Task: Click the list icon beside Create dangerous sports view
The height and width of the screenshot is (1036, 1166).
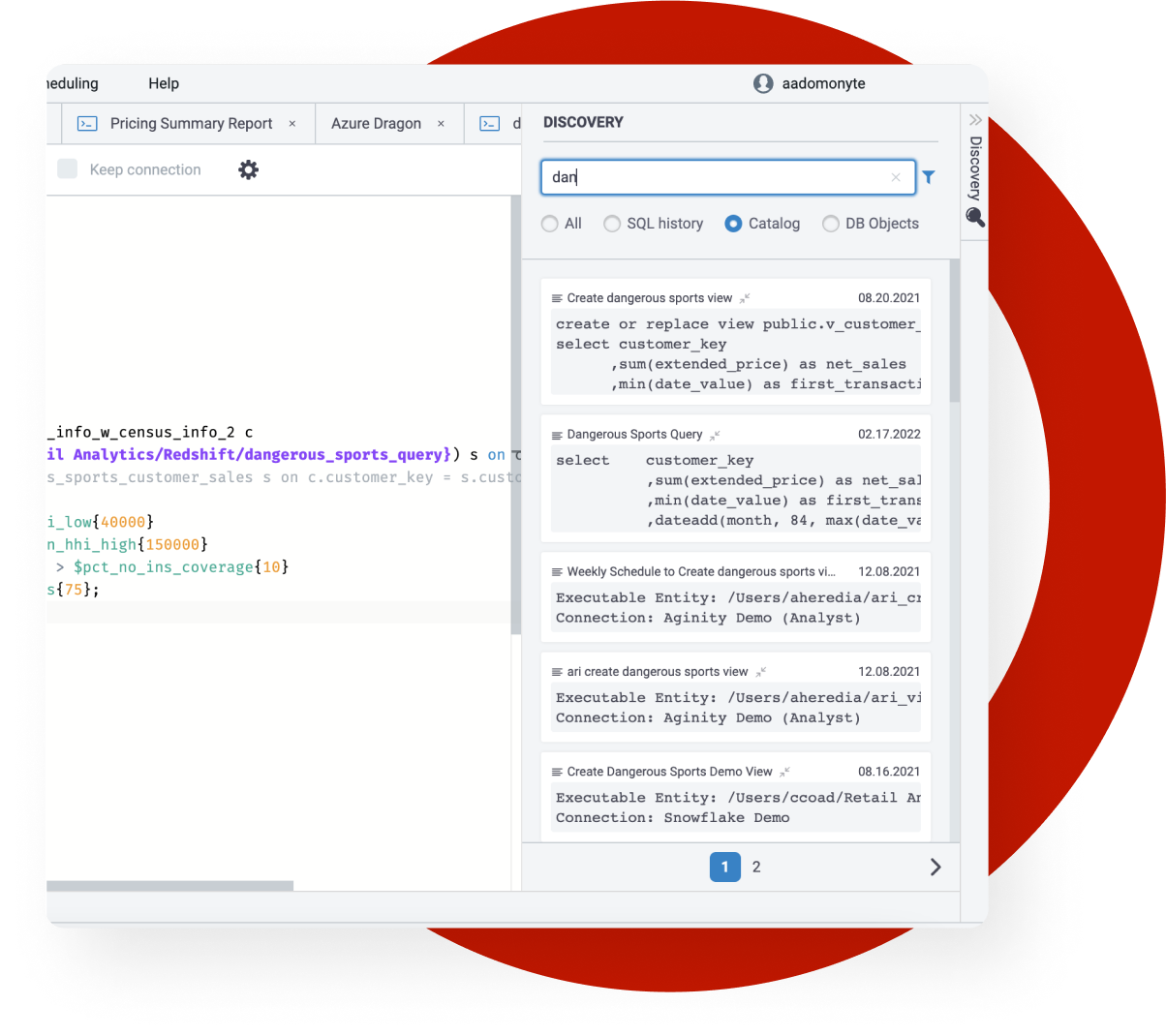Action: pos(557,298)
